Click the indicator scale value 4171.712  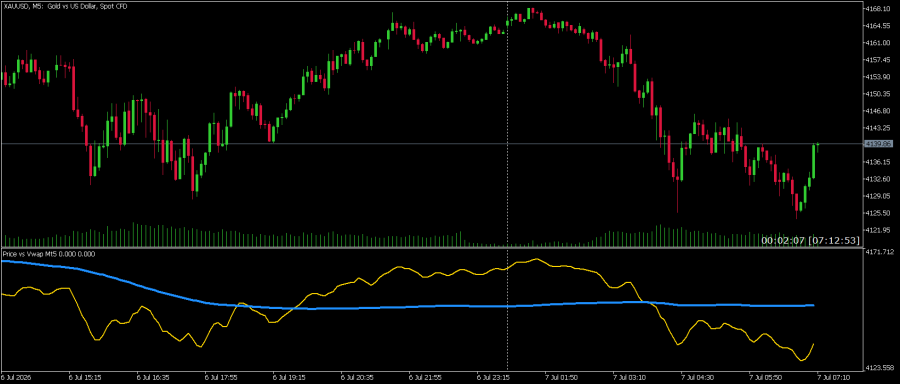(881, 252)
